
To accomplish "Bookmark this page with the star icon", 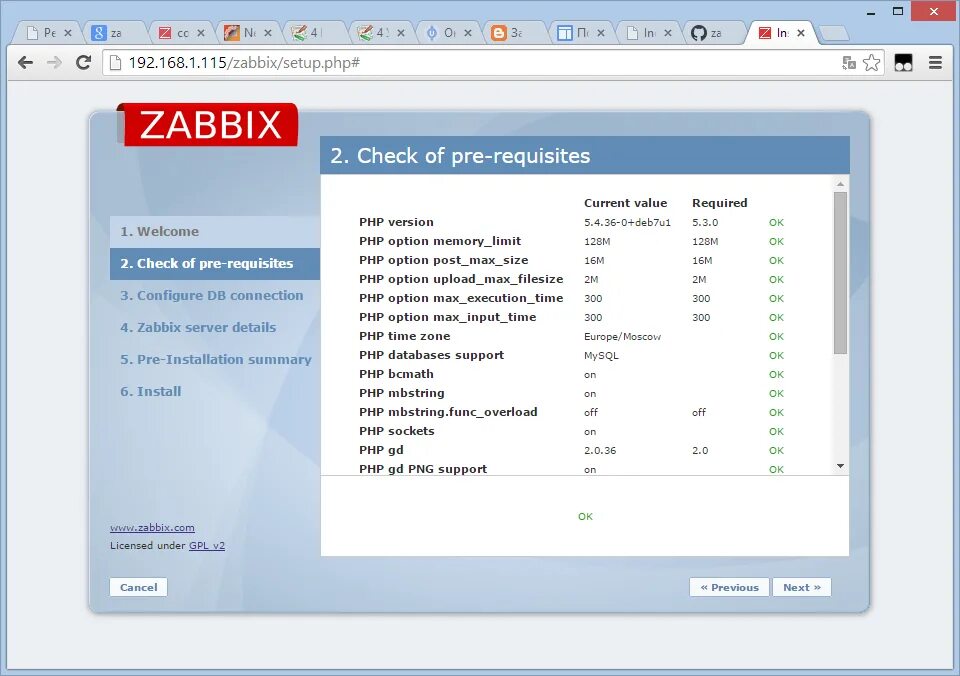I will tap(871, 62).
